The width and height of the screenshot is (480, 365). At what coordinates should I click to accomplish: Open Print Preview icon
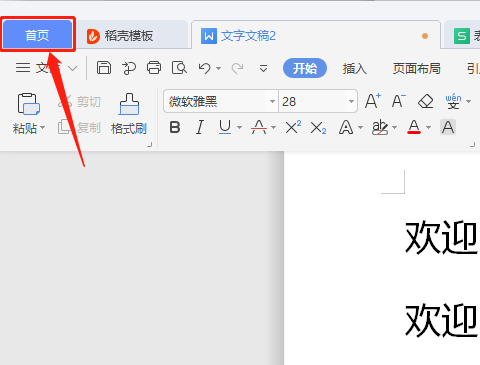click(179, 68)
